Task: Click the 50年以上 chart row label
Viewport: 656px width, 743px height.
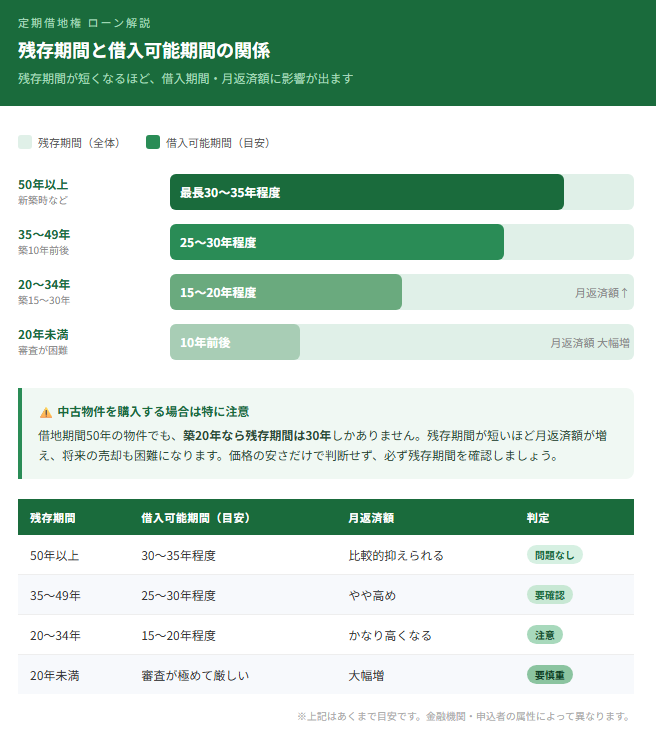Action: pos(43,185)
